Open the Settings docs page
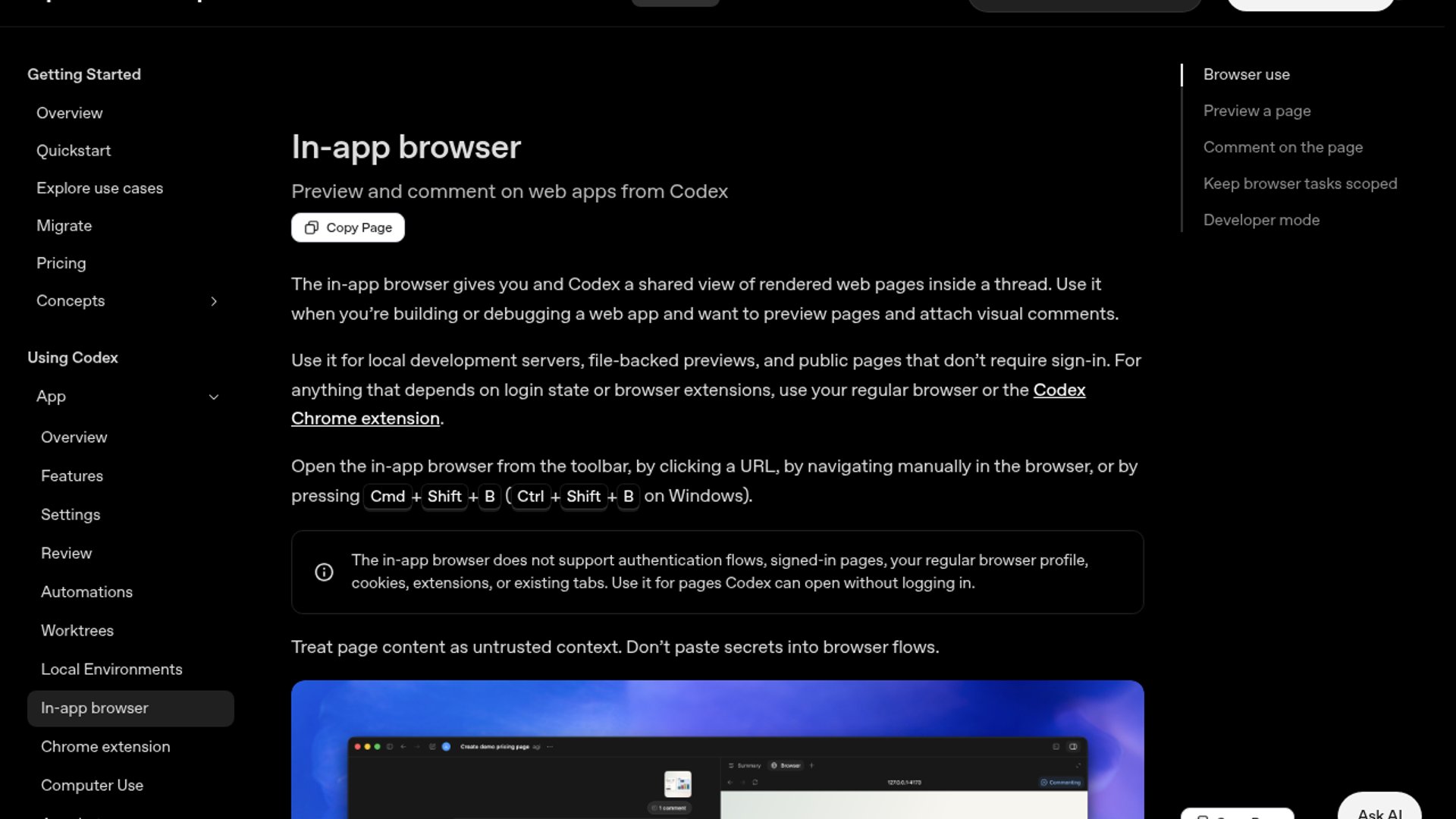This screenshot has width=1456, height=819. (x=71, y=515)
